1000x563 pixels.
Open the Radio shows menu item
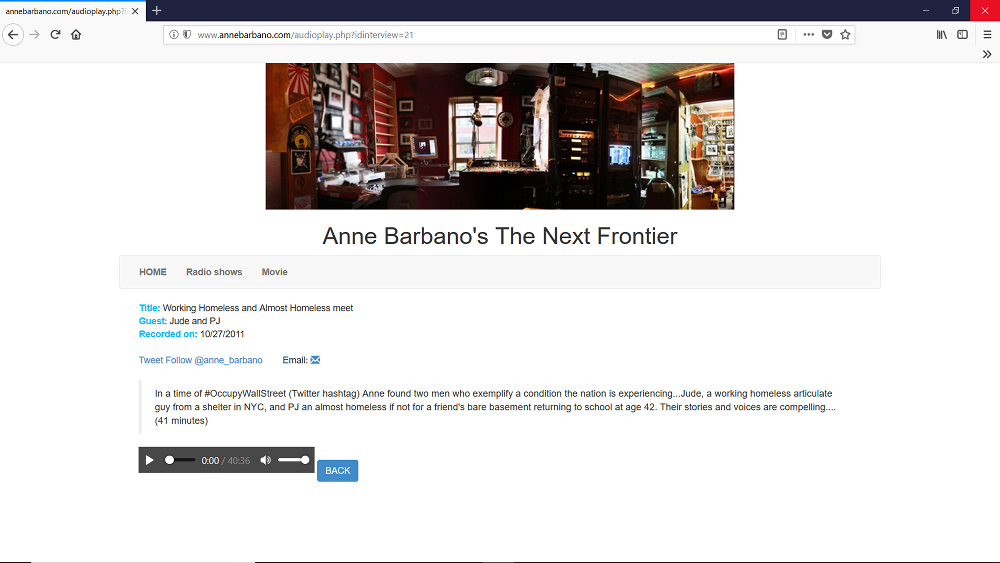(x=214, y=272)
